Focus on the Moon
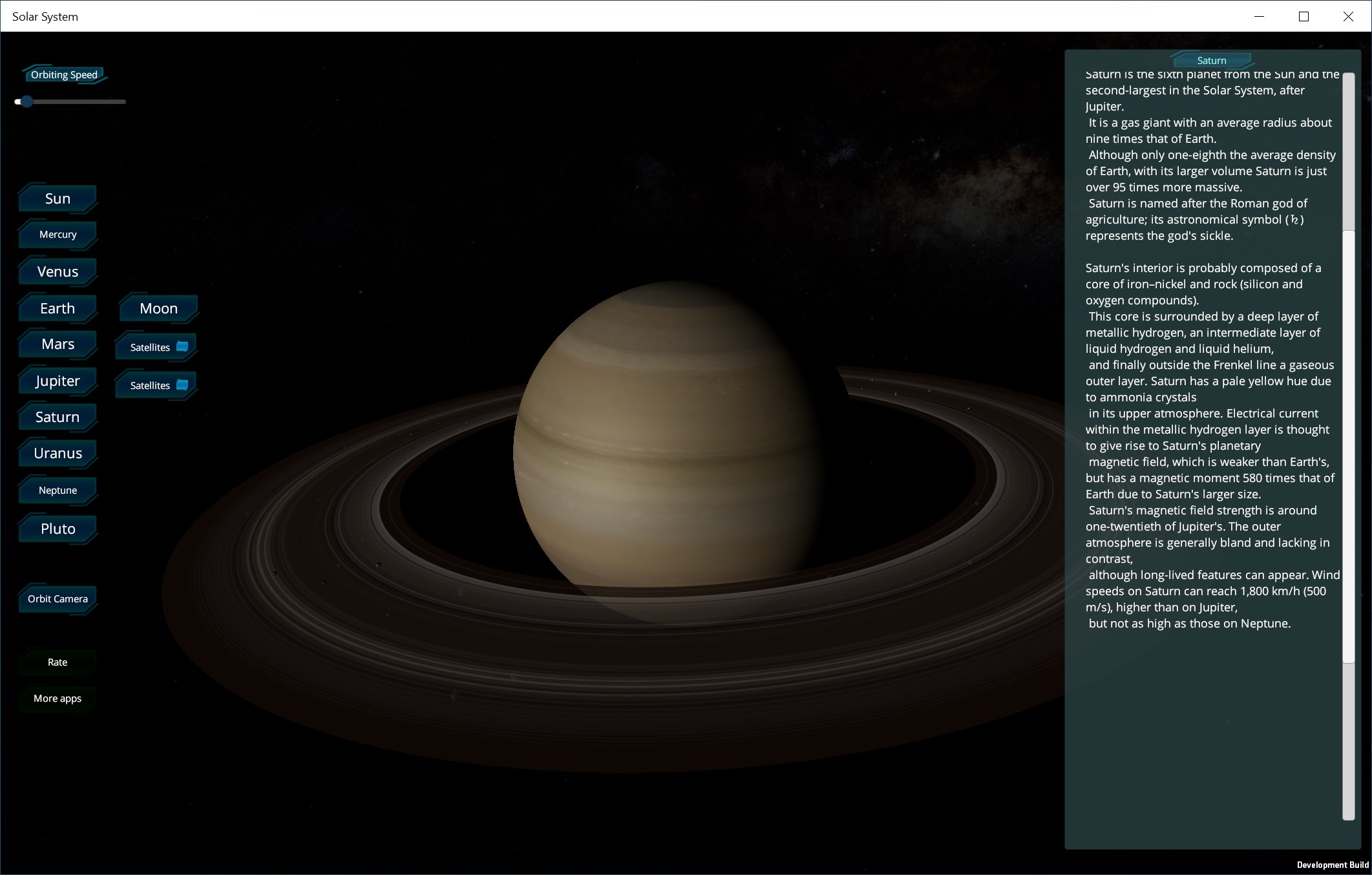 coord(158,308)
